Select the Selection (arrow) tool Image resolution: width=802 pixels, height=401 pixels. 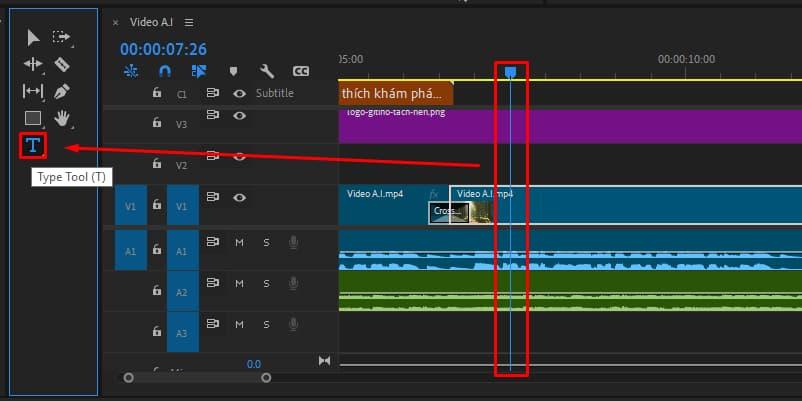(x=33, y=38)
